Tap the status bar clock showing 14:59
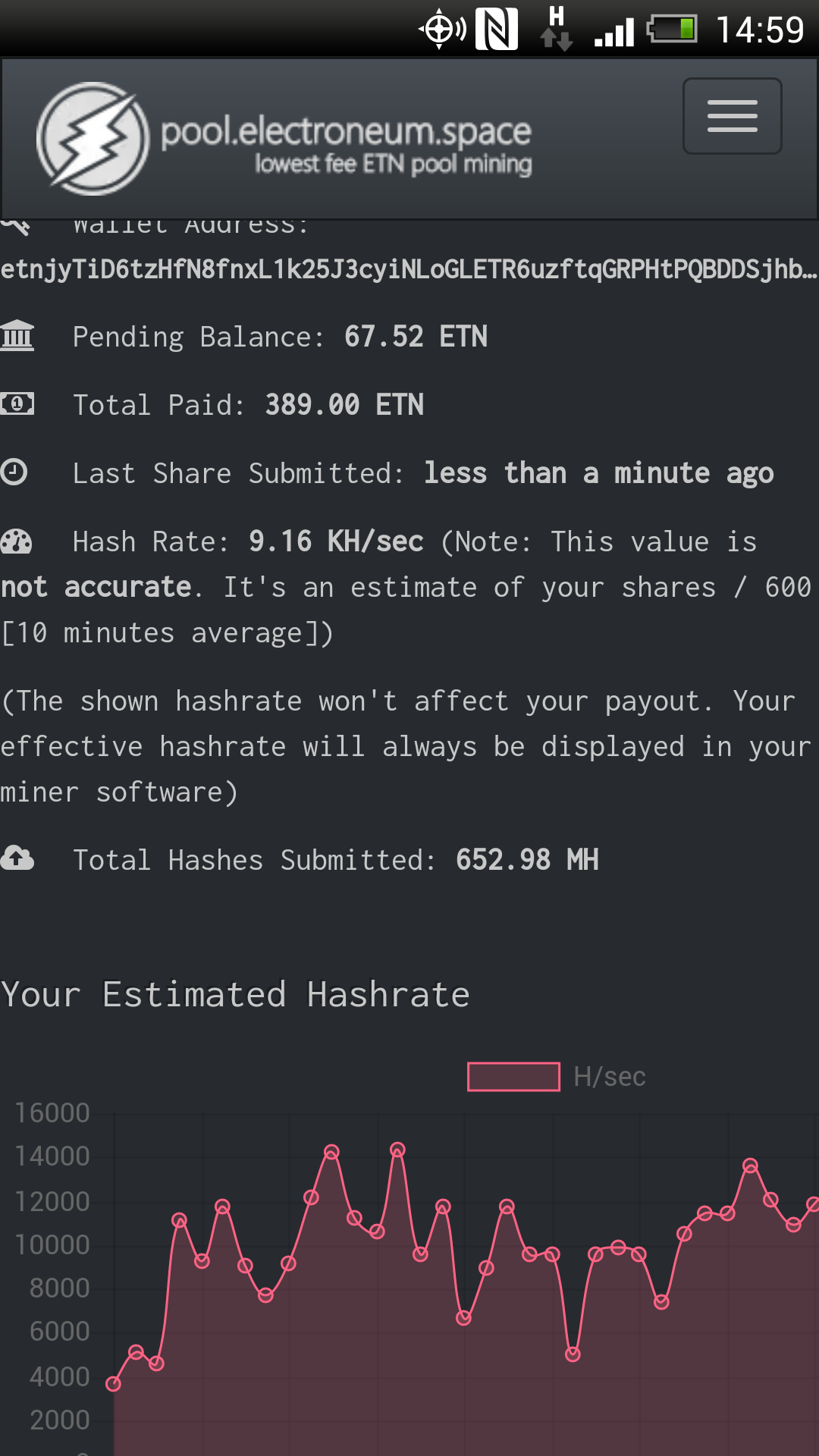Image resolution: width=819 pixels, height=1456 pixels. pos(759,30)
